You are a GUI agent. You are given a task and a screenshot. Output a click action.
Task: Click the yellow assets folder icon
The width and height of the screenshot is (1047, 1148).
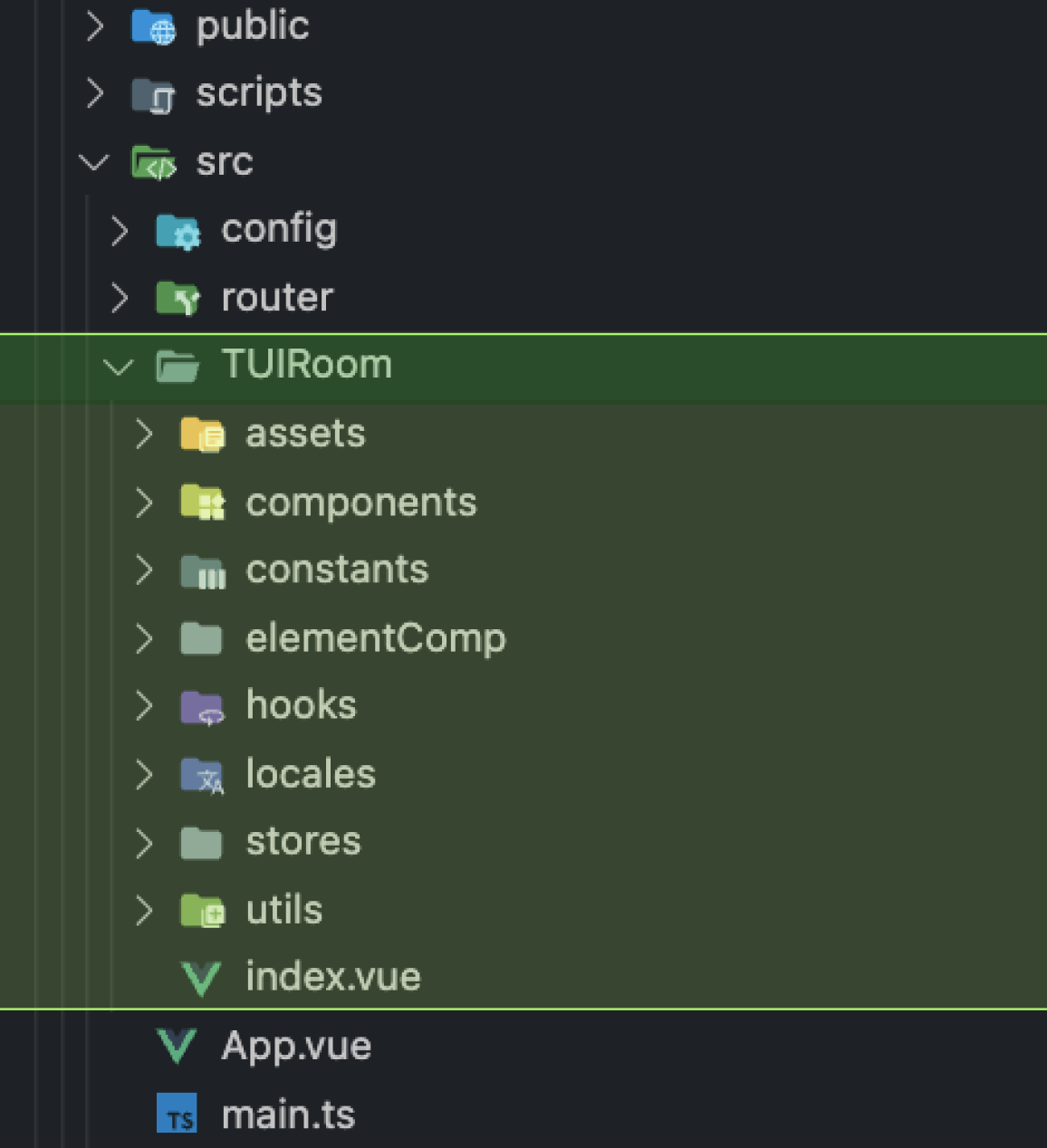pyautogui.click(x=202, y=435)
